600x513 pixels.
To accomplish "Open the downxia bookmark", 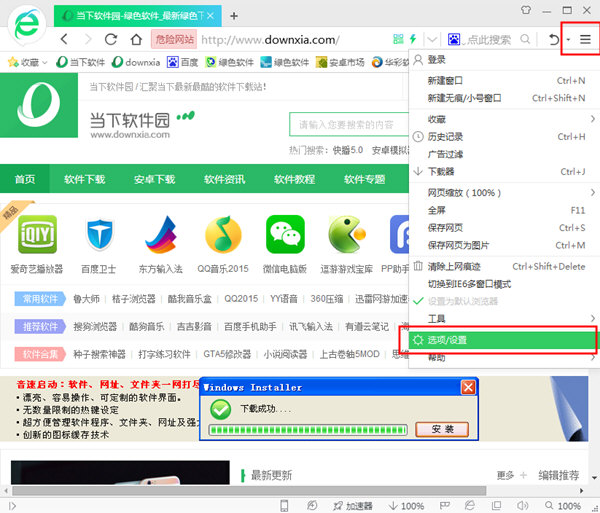I will click(x=136, y=62).
